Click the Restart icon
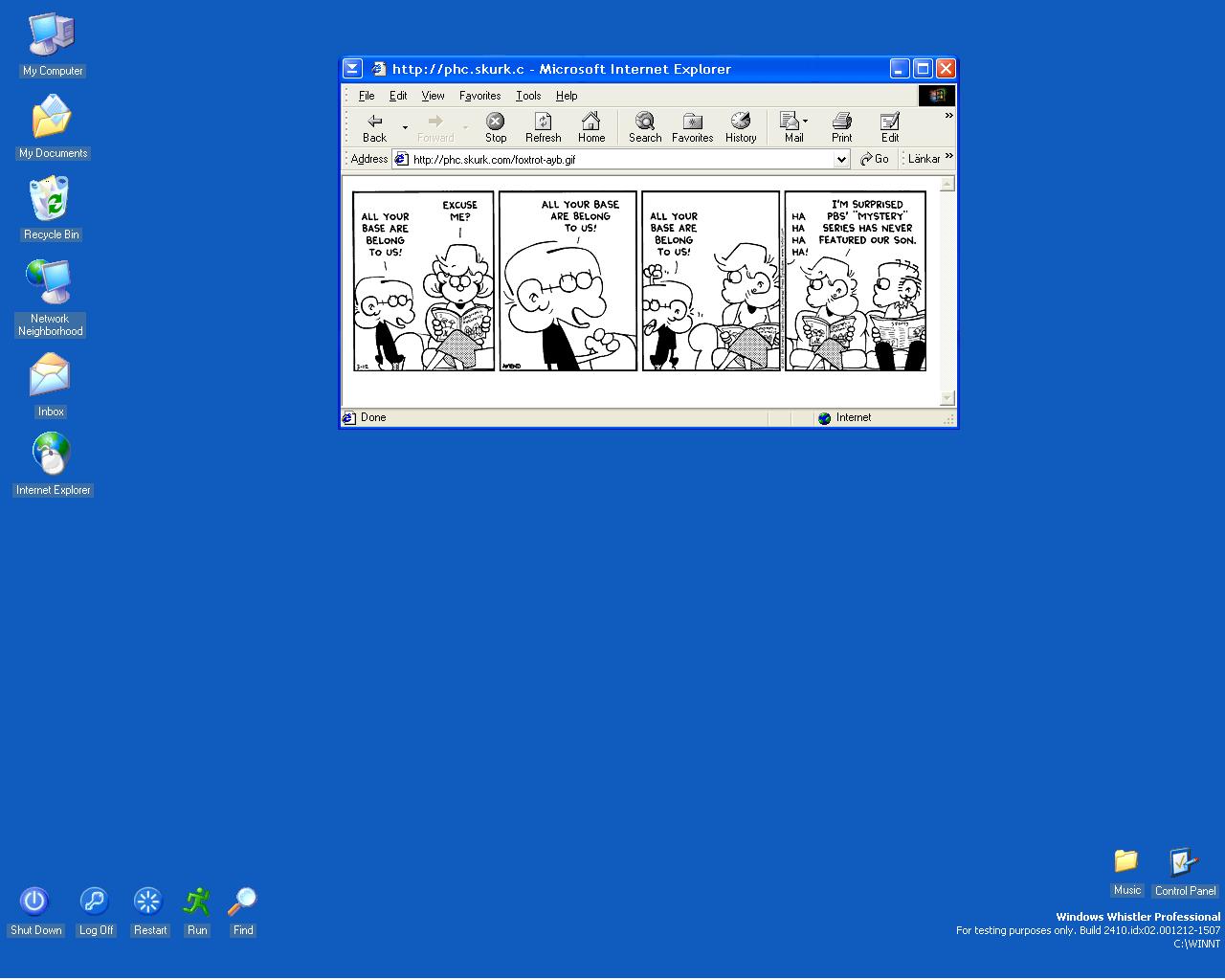The height and width of the screenshot is (980, 1225). (x=149, y=911)
